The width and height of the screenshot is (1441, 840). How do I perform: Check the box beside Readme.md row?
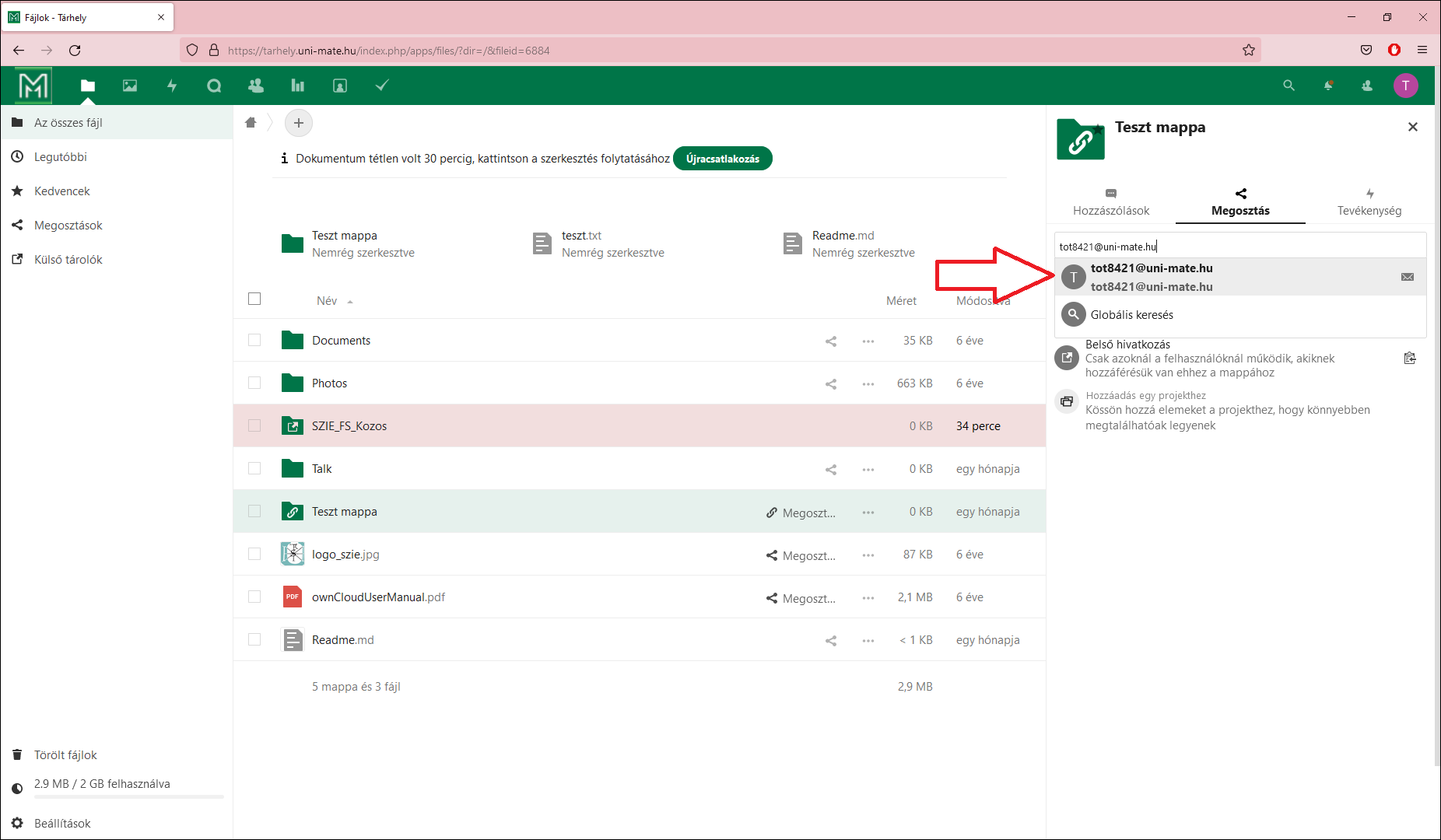pyautogui.click(x=254, y=639)
